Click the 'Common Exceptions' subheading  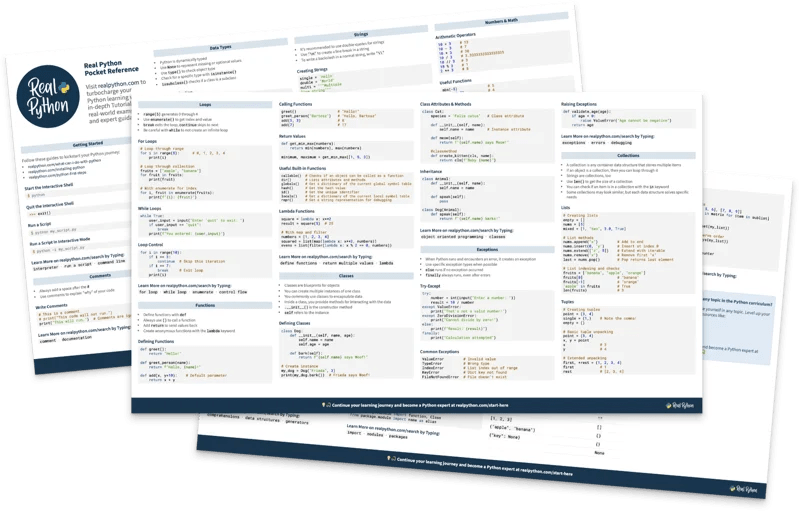(x=440, y=352)
